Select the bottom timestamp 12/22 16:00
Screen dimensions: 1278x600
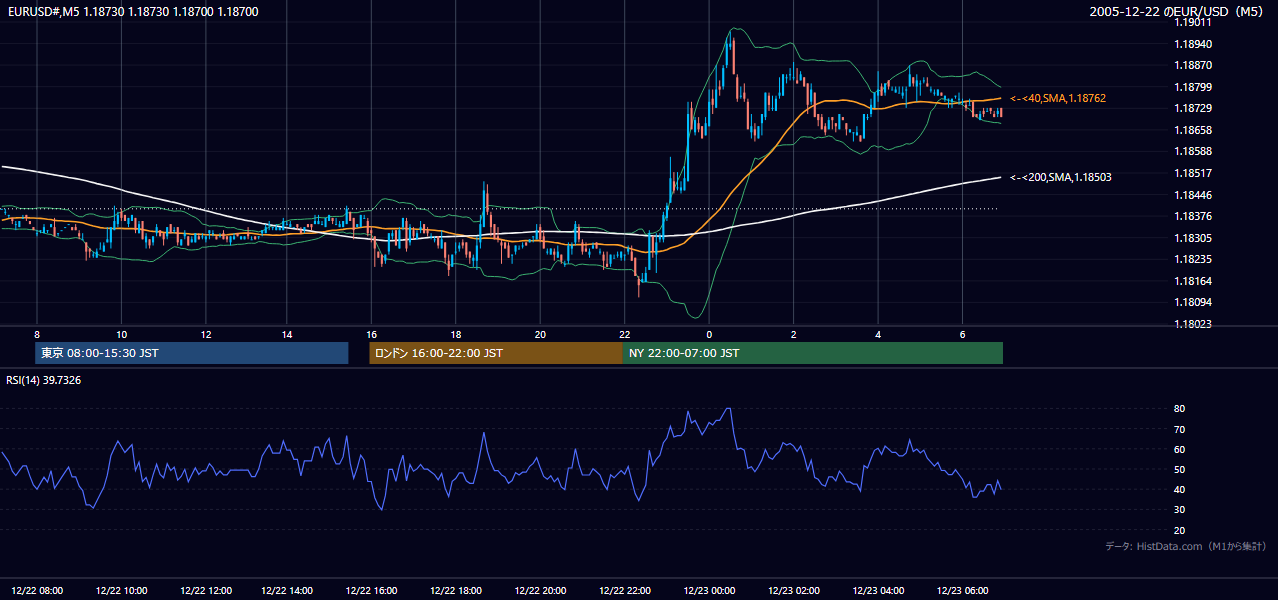click(x=373, y=590)
